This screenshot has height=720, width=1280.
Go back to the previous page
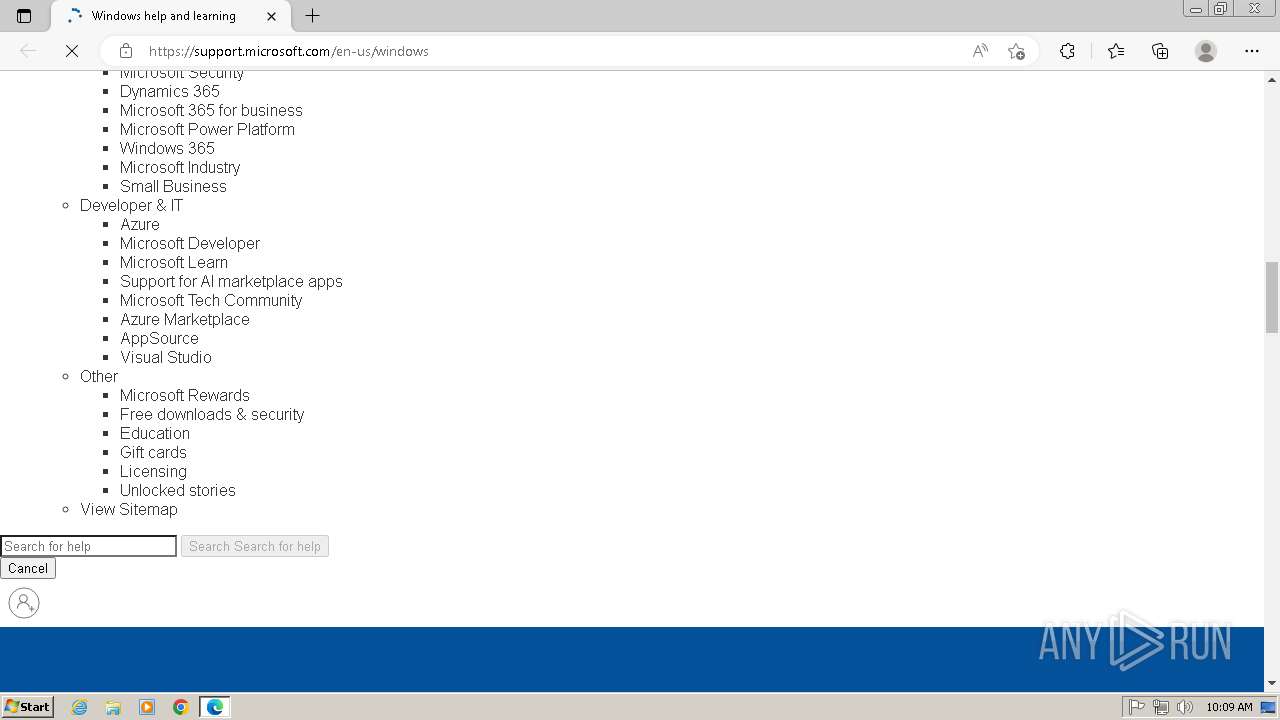click(x=28, y=51)
